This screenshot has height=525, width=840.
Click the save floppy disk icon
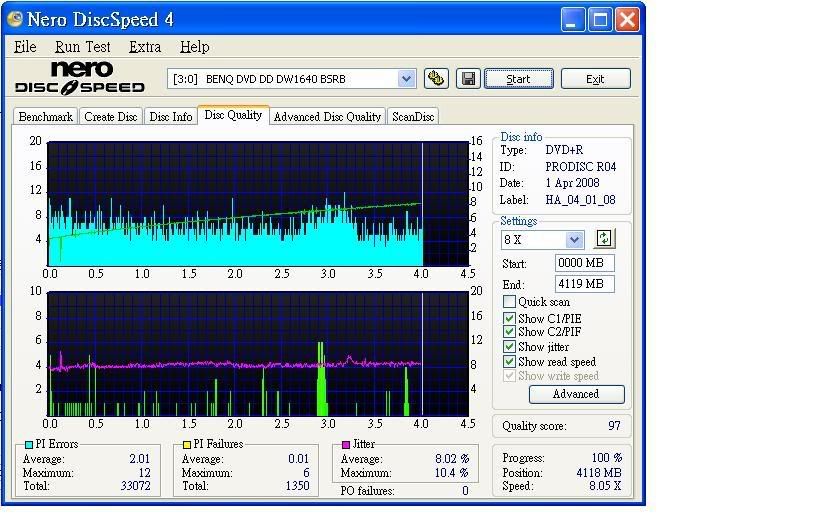pos(468,79)
